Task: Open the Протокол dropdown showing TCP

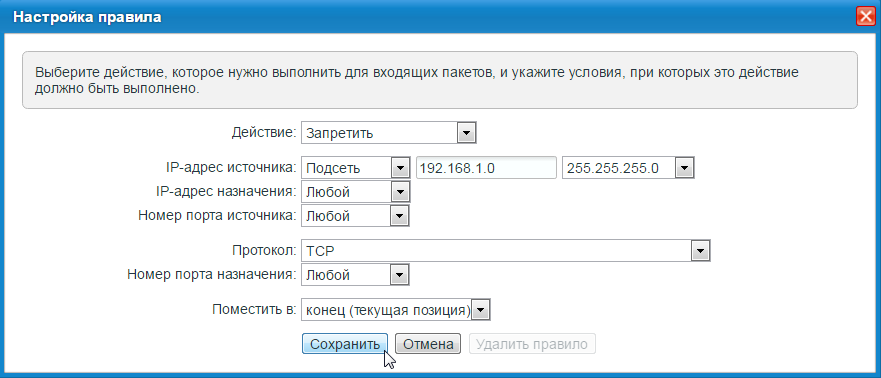Action: click(x=506, y=251)
